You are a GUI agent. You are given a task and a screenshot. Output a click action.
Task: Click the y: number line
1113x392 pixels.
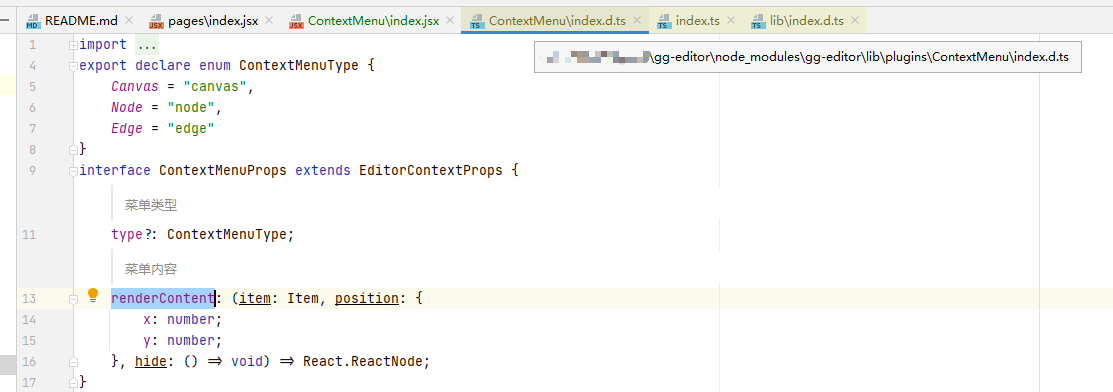click(x=183, y=340)
